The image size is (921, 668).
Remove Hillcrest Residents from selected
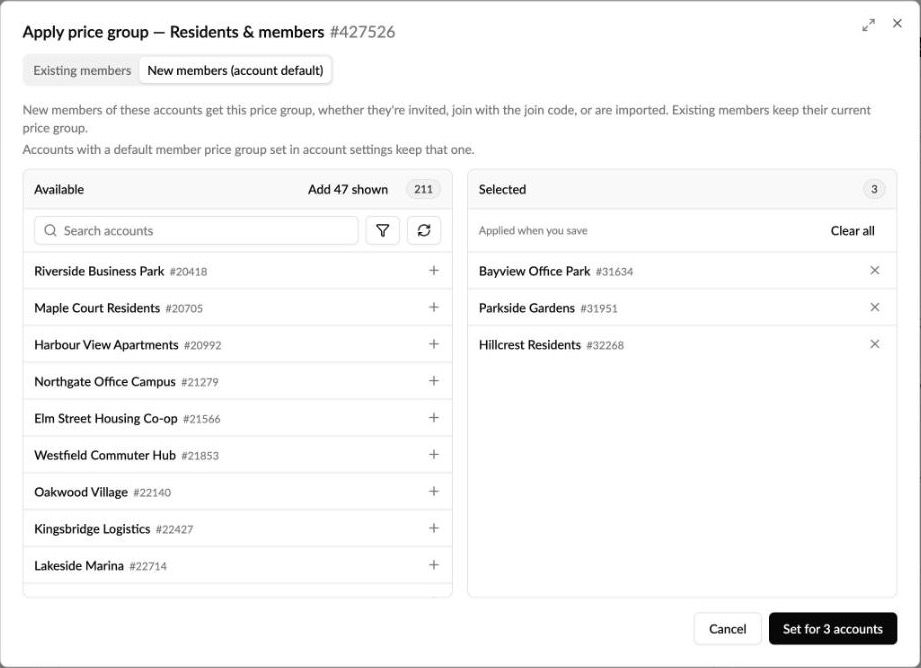pos(875,344)
